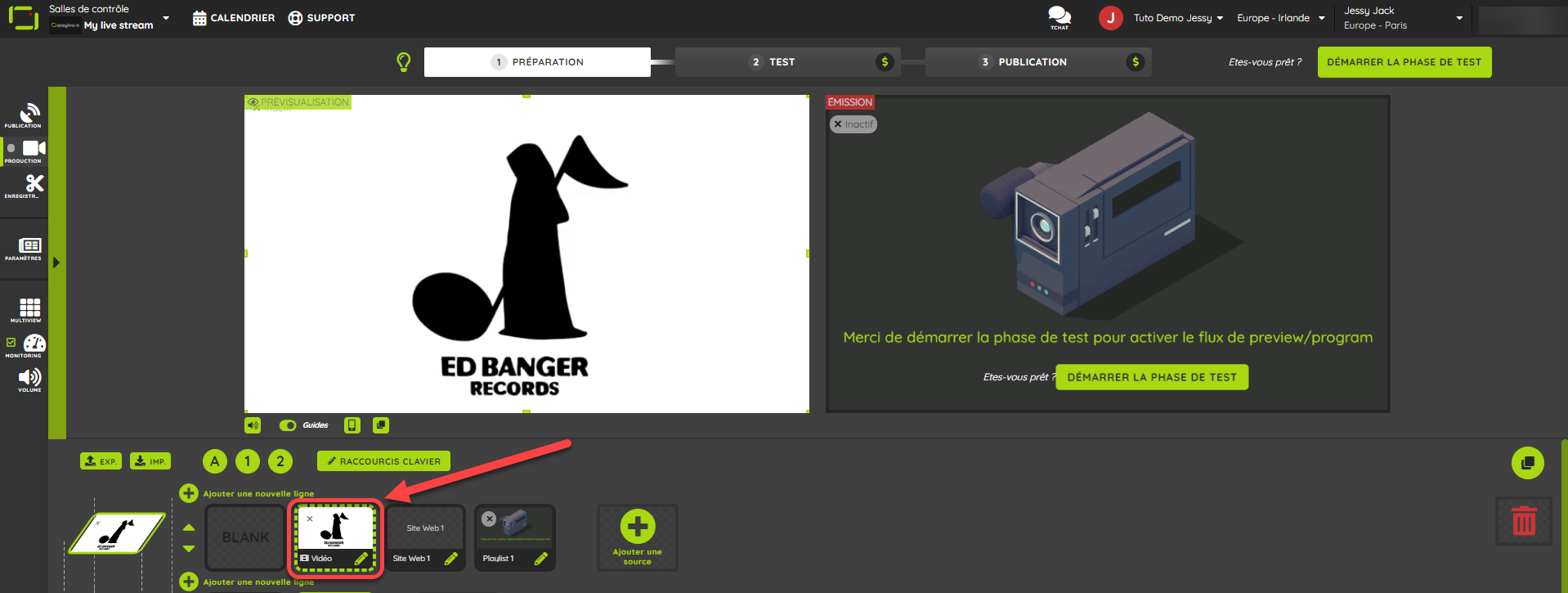Screen dimensions: 1568x593
Task: Open the Jessy Jack account dropdown
Action: [x=1403, y=18]
